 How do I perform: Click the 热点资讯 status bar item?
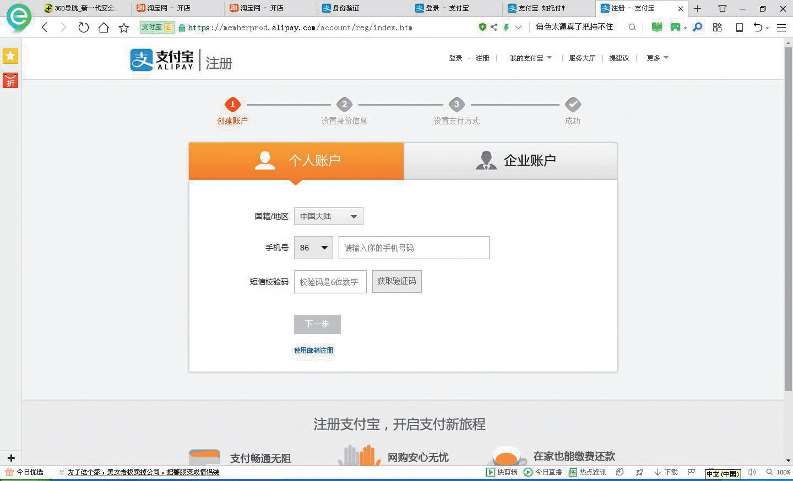587,472
